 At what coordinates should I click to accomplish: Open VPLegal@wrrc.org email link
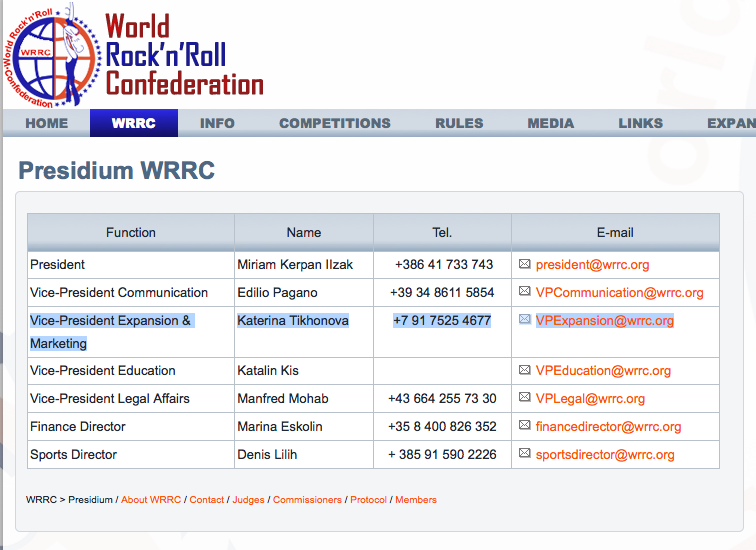pos(590,399)
